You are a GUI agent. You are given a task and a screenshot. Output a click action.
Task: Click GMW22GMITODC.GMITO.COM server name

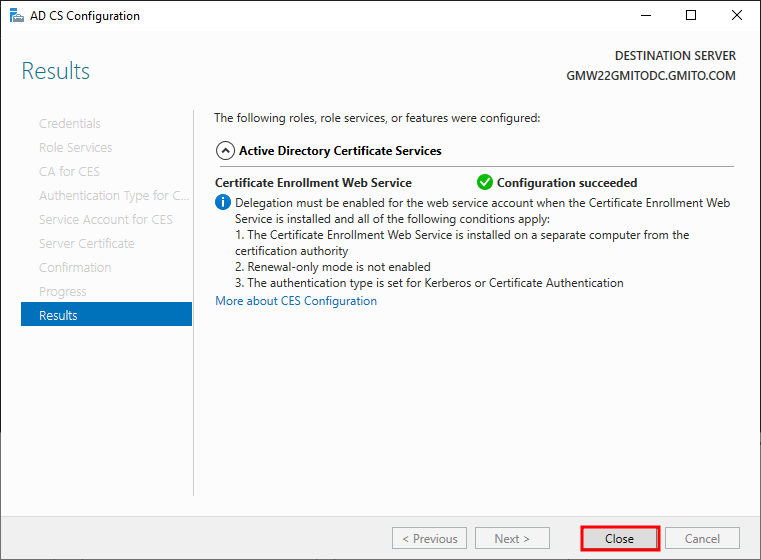point(651,76)
